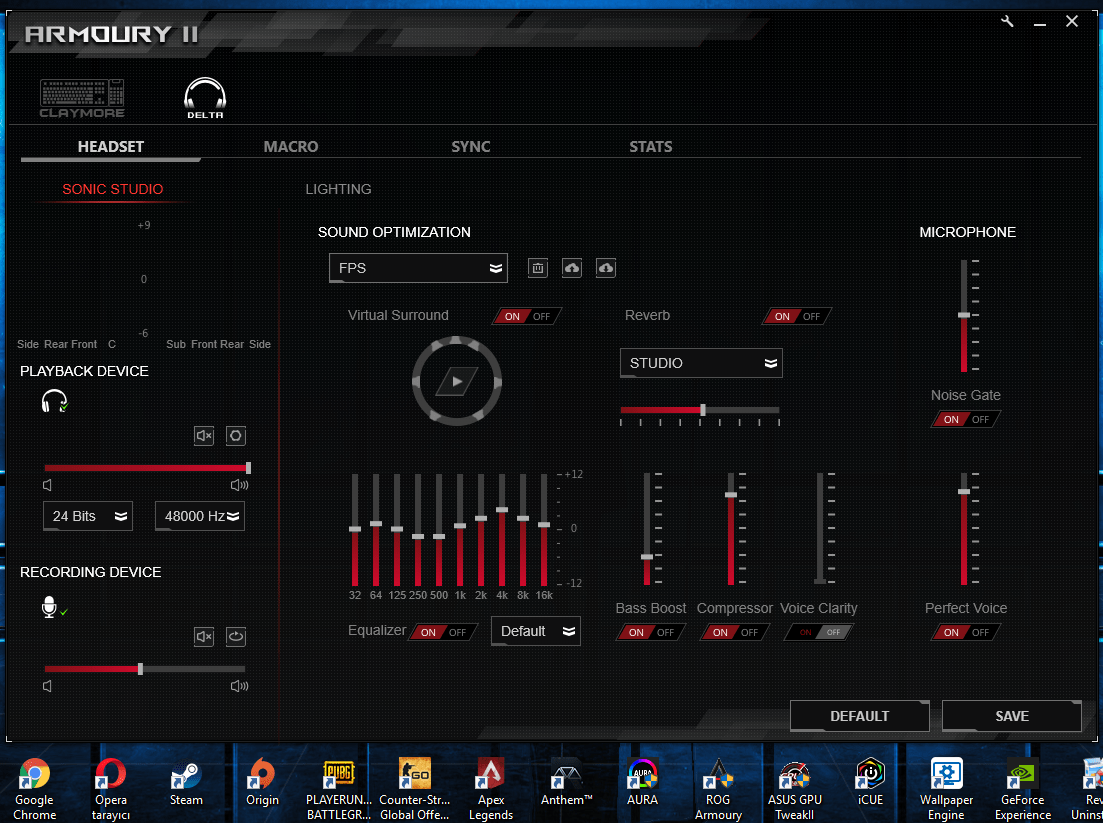Click the cloud download profile icon
1103x823 pixels.
606,268
